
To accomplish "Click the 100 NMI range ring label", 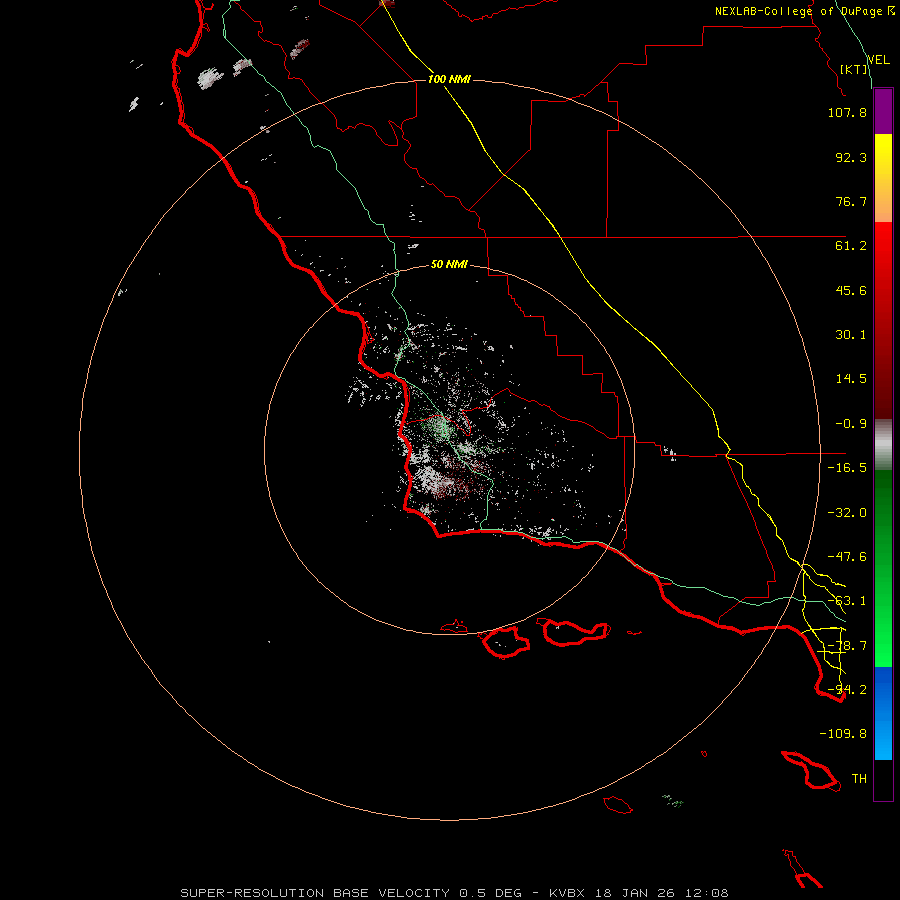I will click(449, 79).
